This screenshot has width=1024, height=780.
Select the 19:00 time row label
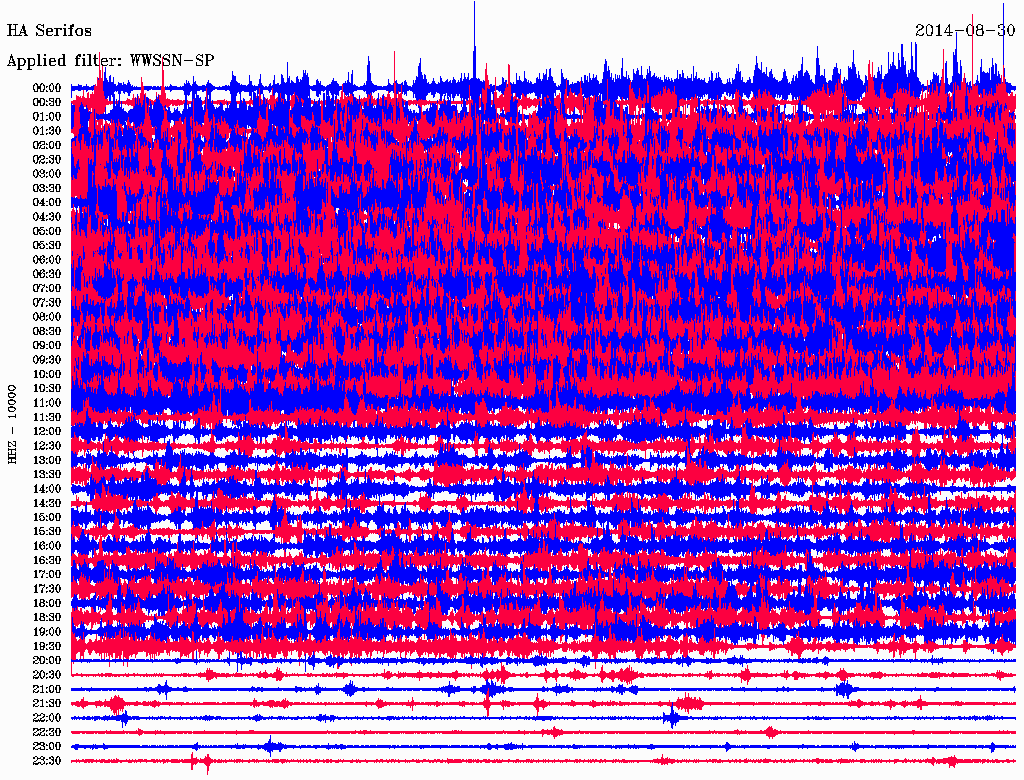tap(47, 632)
